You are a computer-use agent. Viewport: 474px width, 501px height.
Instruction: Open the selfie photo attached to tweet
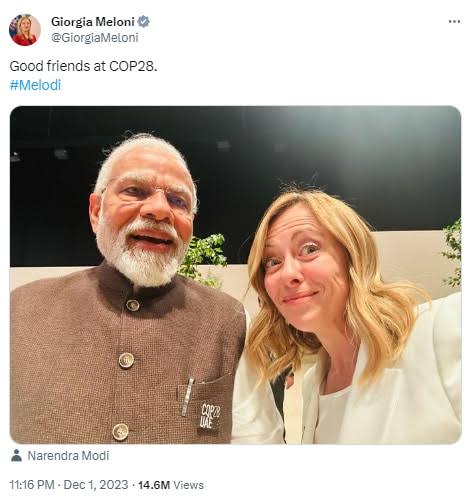pos(236,275)
